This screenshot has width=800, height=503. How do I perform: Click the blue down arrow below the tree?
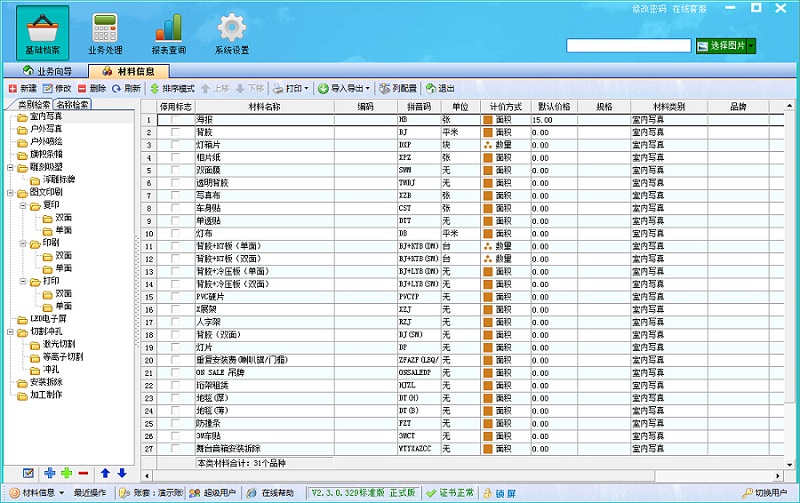tap(121, 473)
